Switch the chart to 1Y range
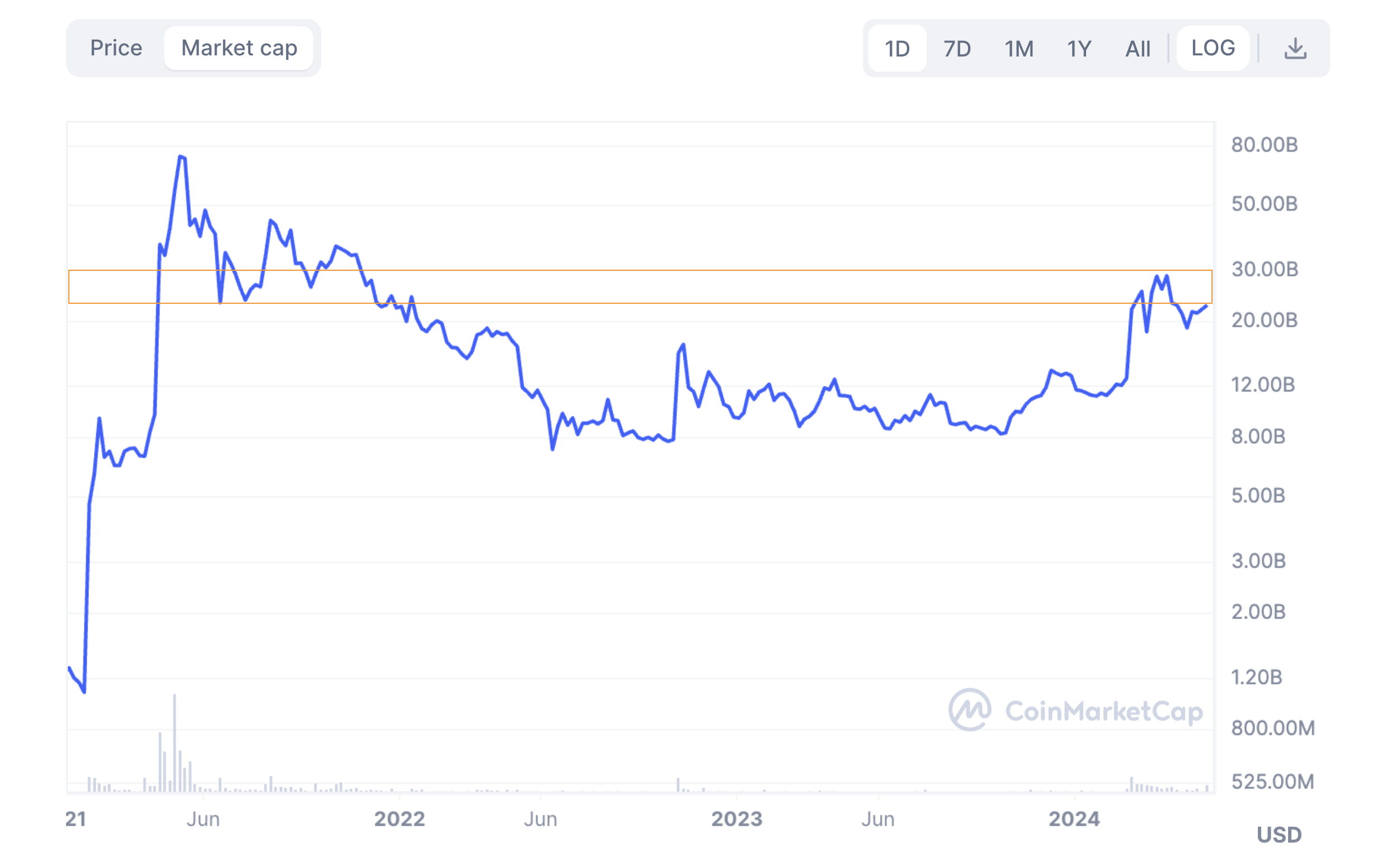The height and width of the screenshot is (856, 1400). 1079,49
